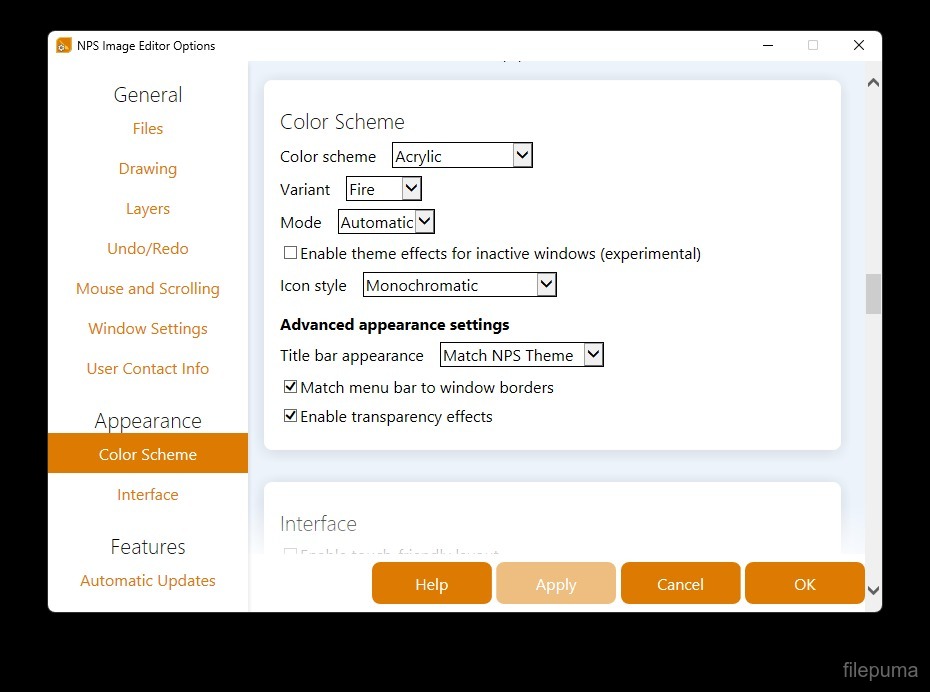Click the scroll up arrow on the scrollbar
The image size is (930, 692).
pyautogui.click(x=873, y=83)
